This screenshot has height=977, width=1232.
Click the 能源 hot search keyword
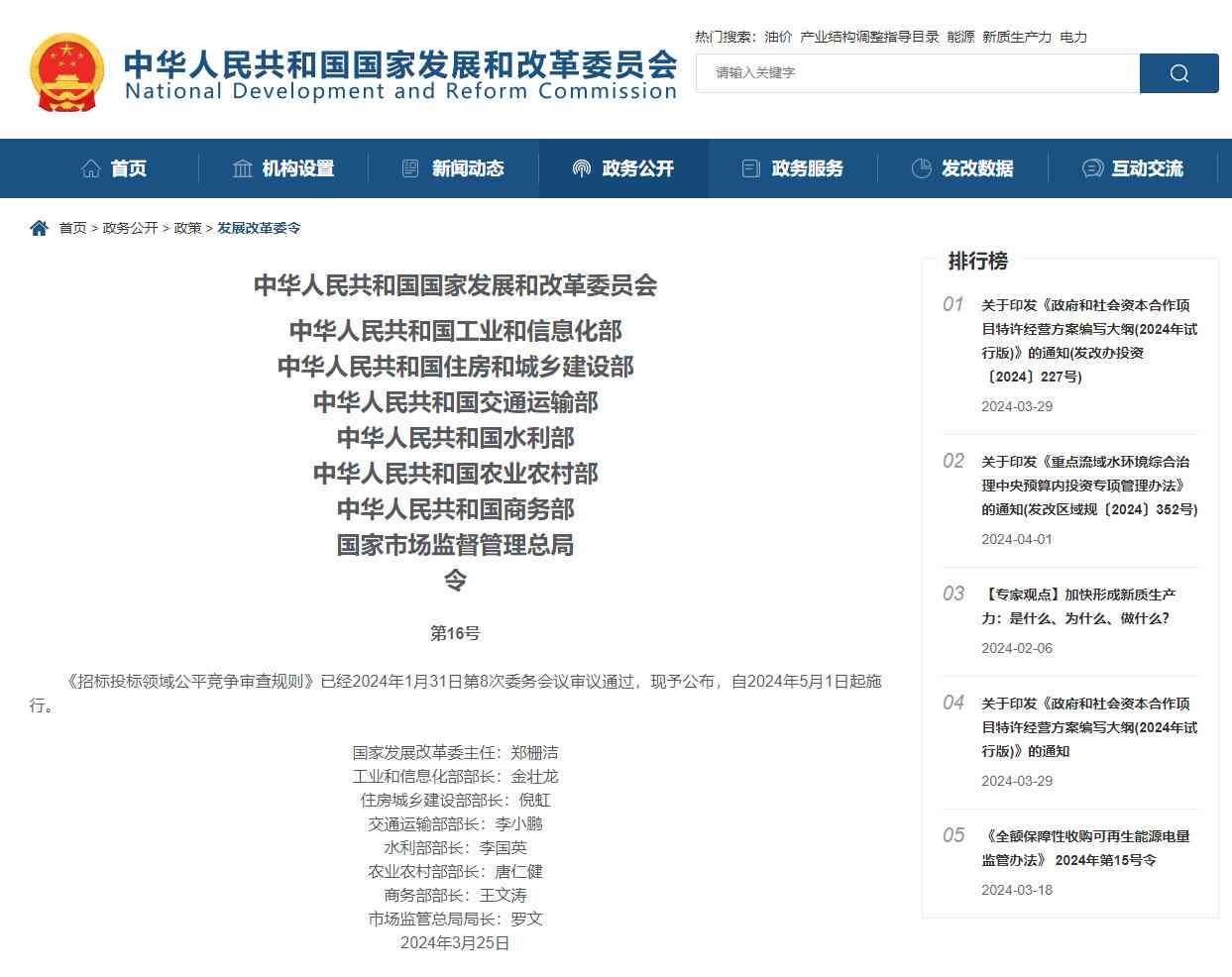pos(958,37)
